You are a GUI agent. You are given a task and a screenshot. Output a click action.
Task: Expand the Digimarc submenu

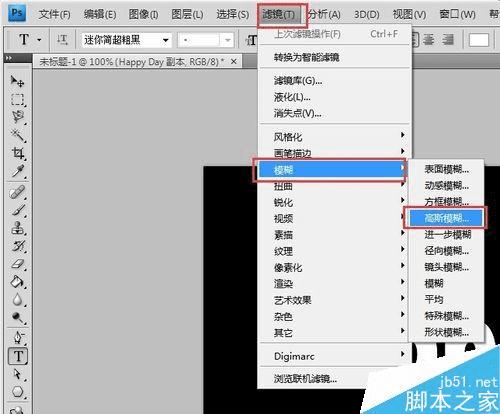coord(335,356)
